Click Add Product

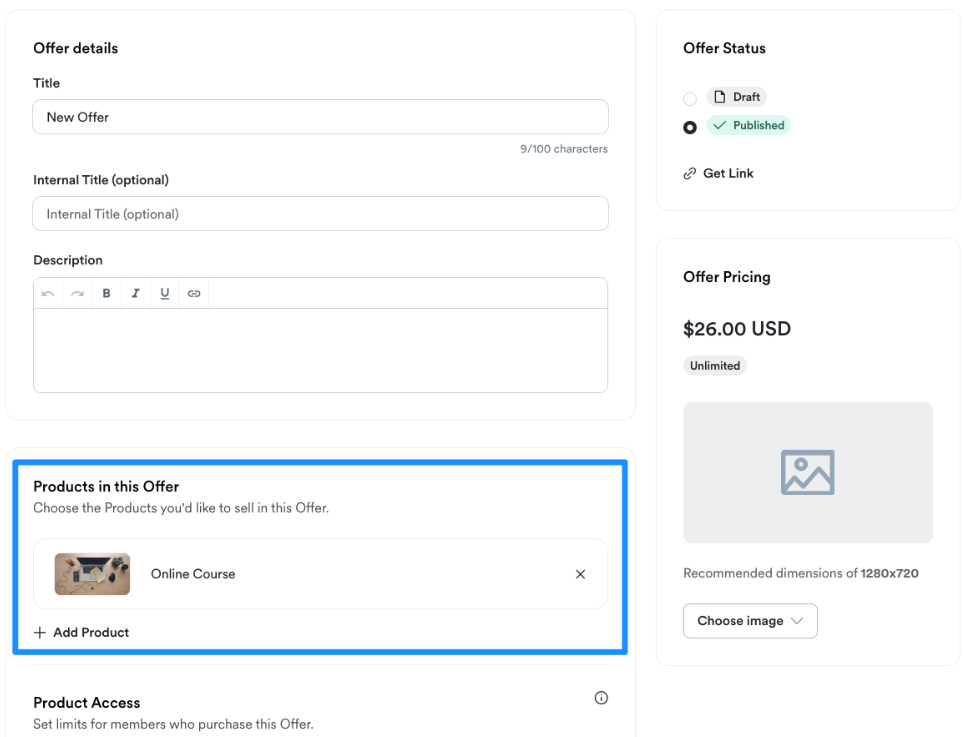(82, 633)
